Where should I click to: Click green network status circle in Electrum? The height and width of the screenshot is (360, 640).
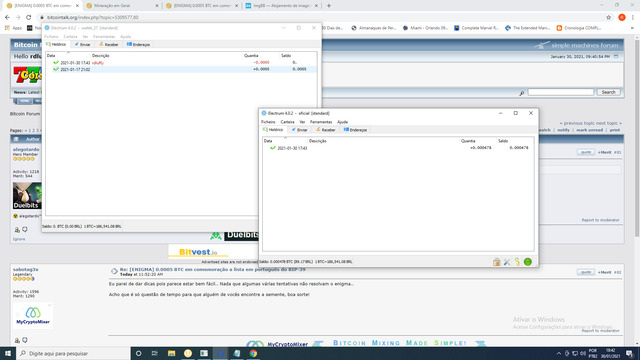pyautogui.click(x=528, y=262)
